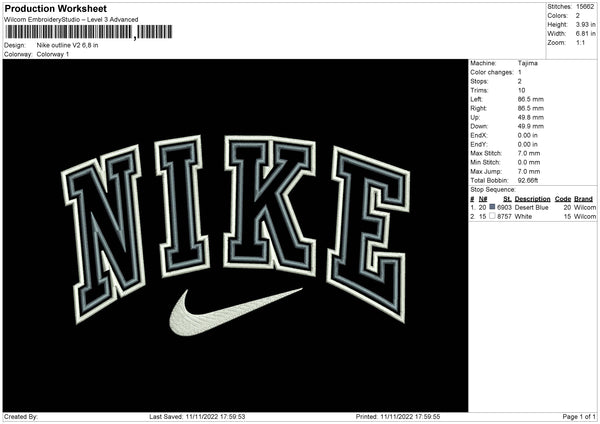Select the Production Worksheet title

tap(56, 8)
